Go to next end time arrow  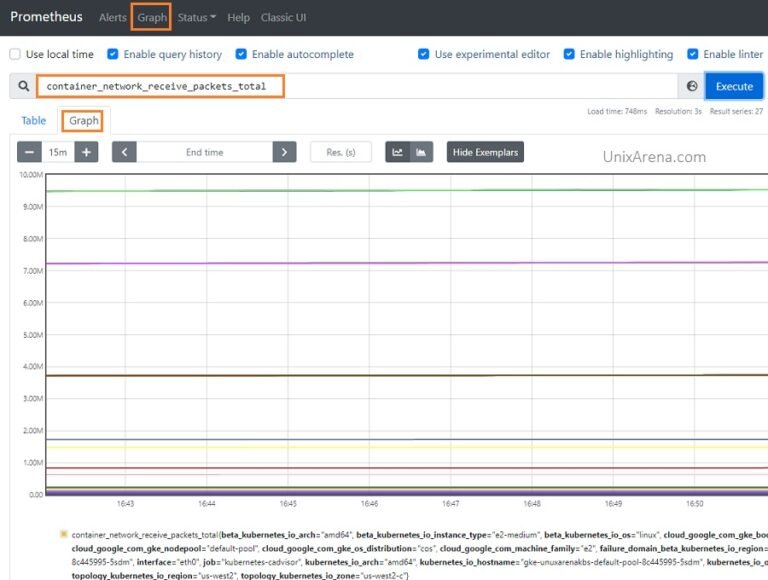(285, 152)
